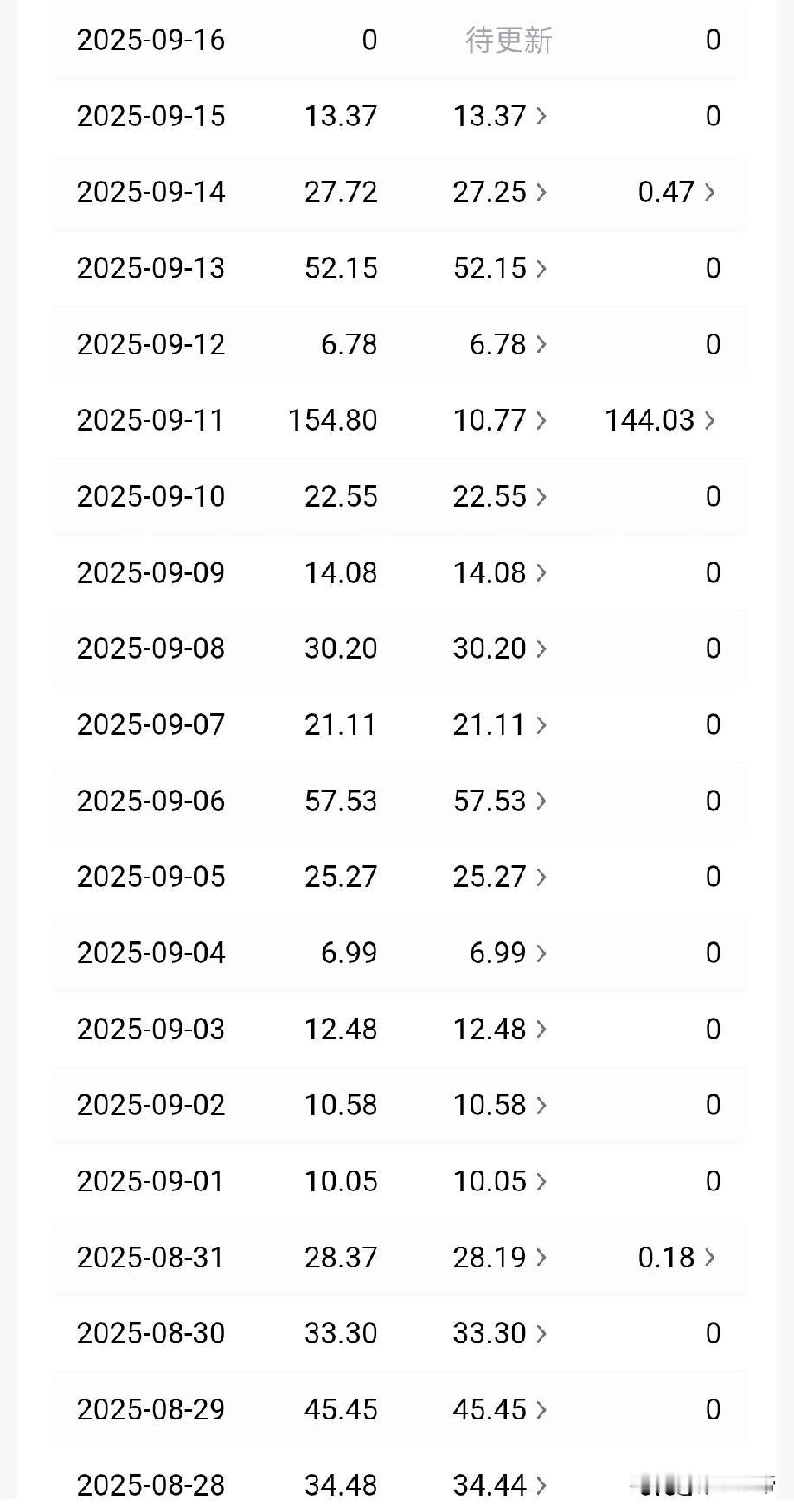Open the arrow next to 144.03
The width and height of the screenshot is (794, 1512).
(709, 420)
